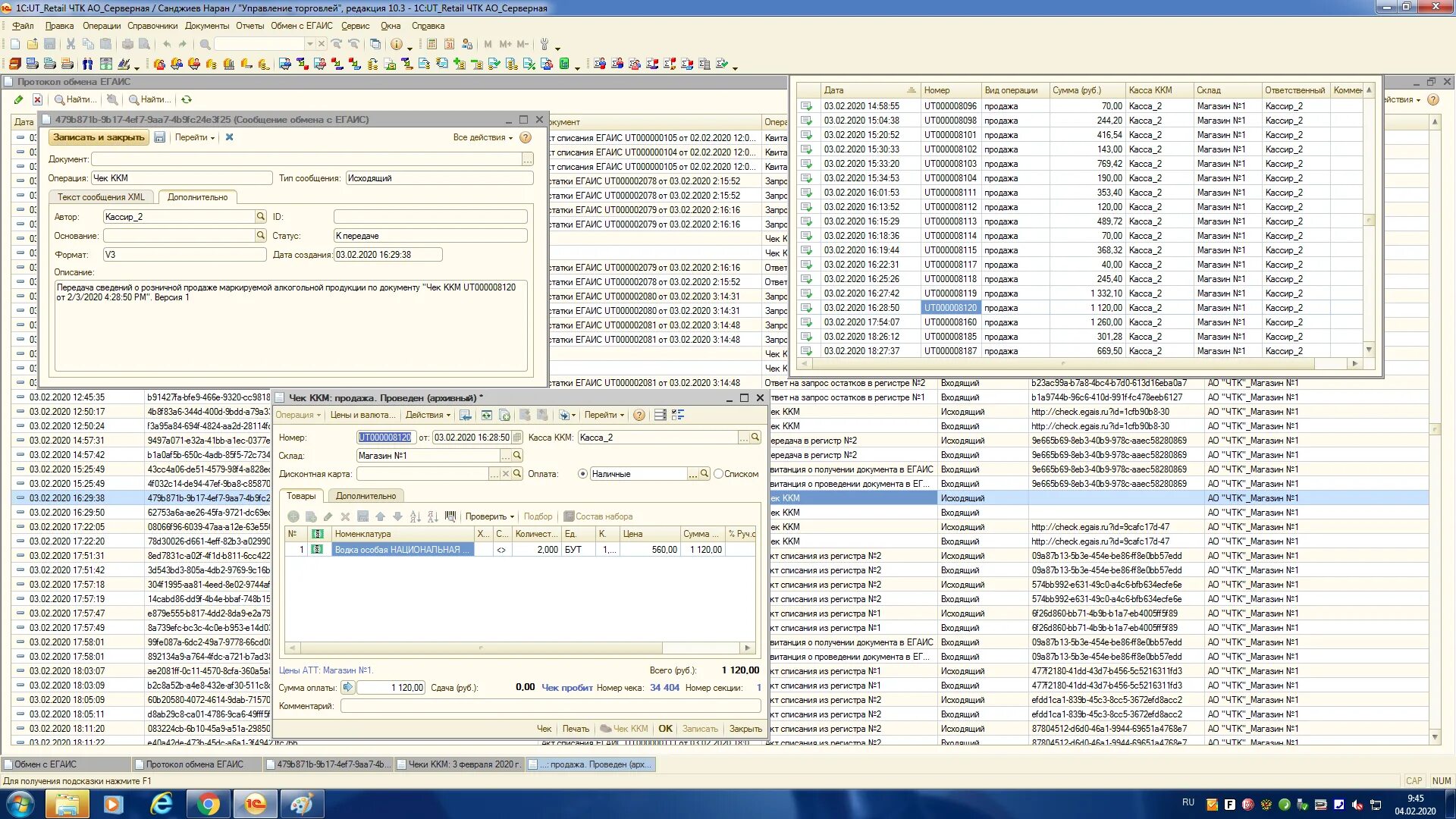The image size is (1456, 819).
Task: Open help icon in Чек ККМ toolbar
Action: (x=639, y=415)
